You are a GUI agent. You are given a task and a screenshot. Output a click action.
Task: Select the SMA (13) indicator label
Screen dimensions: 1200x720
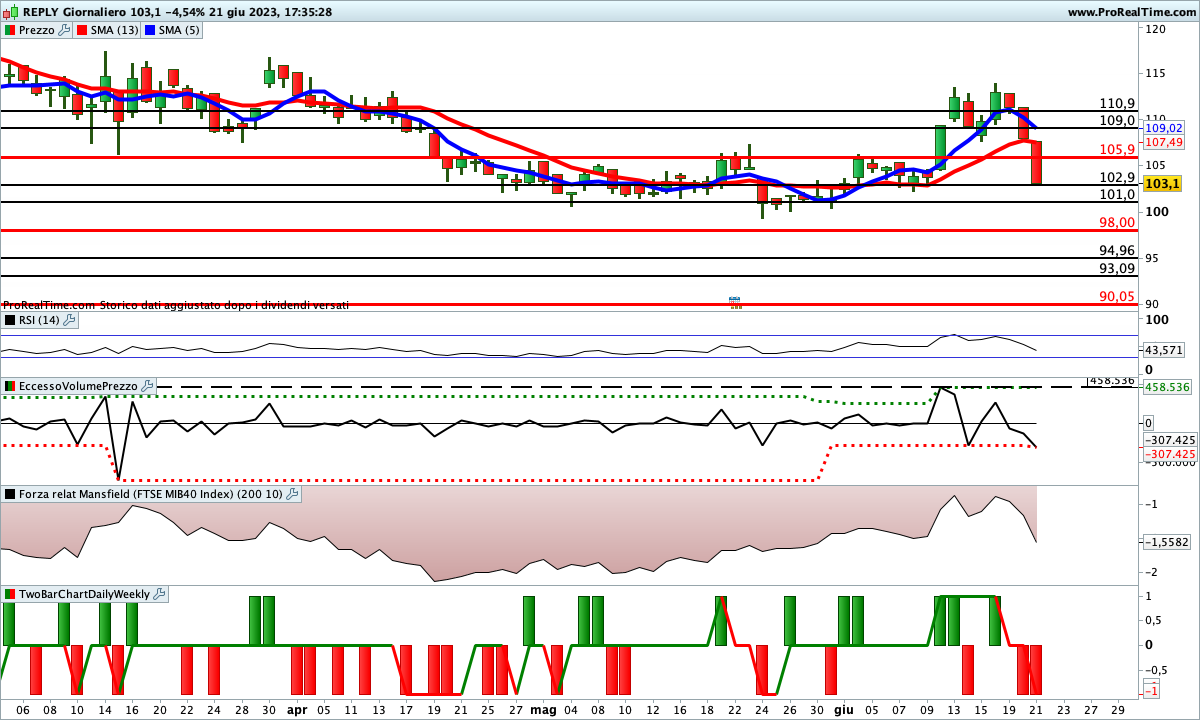point(115,30)
